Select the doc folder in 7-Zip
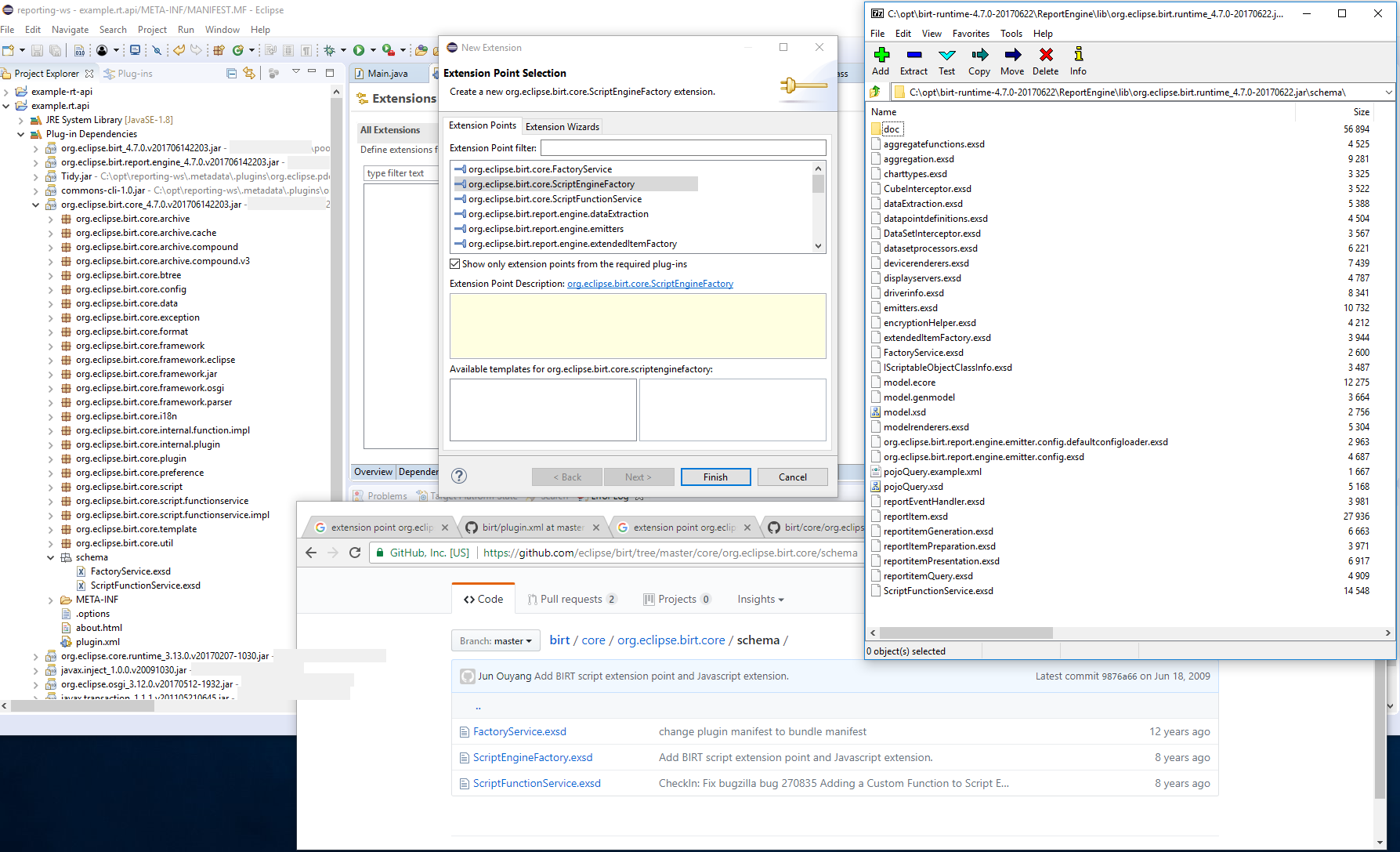The height and width of the screenshot is (852, 1400). (892, 129)
